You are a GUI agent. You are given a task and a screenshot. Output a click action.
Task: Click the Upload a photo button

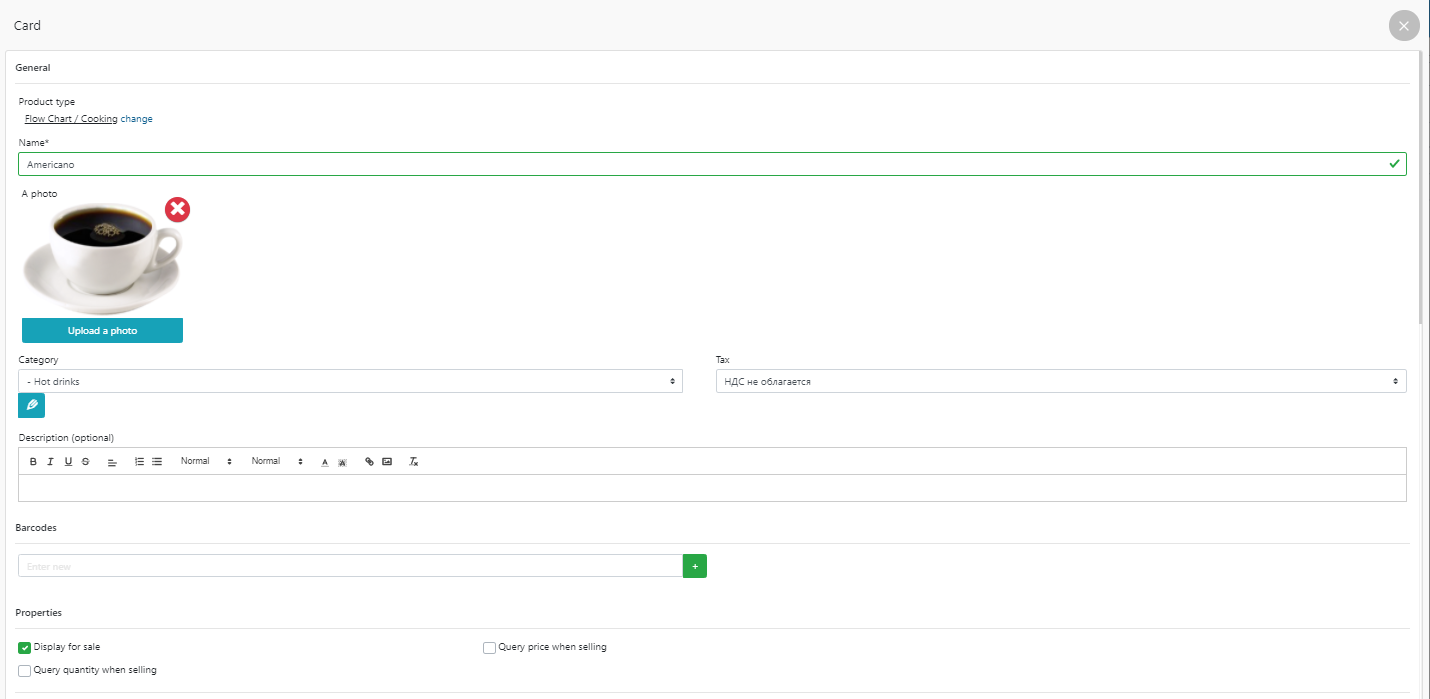tap(102, 331)
